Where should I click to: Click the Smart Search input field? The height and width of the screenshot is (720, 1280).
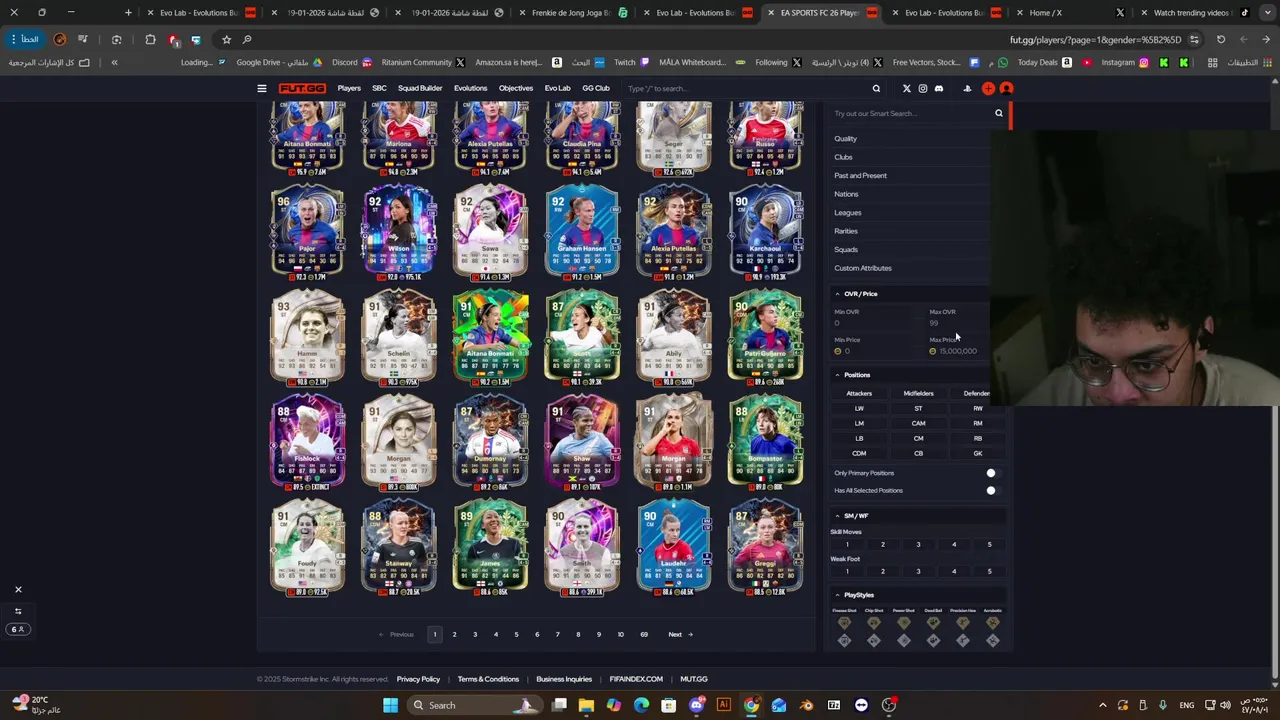(x=912, y=113)
